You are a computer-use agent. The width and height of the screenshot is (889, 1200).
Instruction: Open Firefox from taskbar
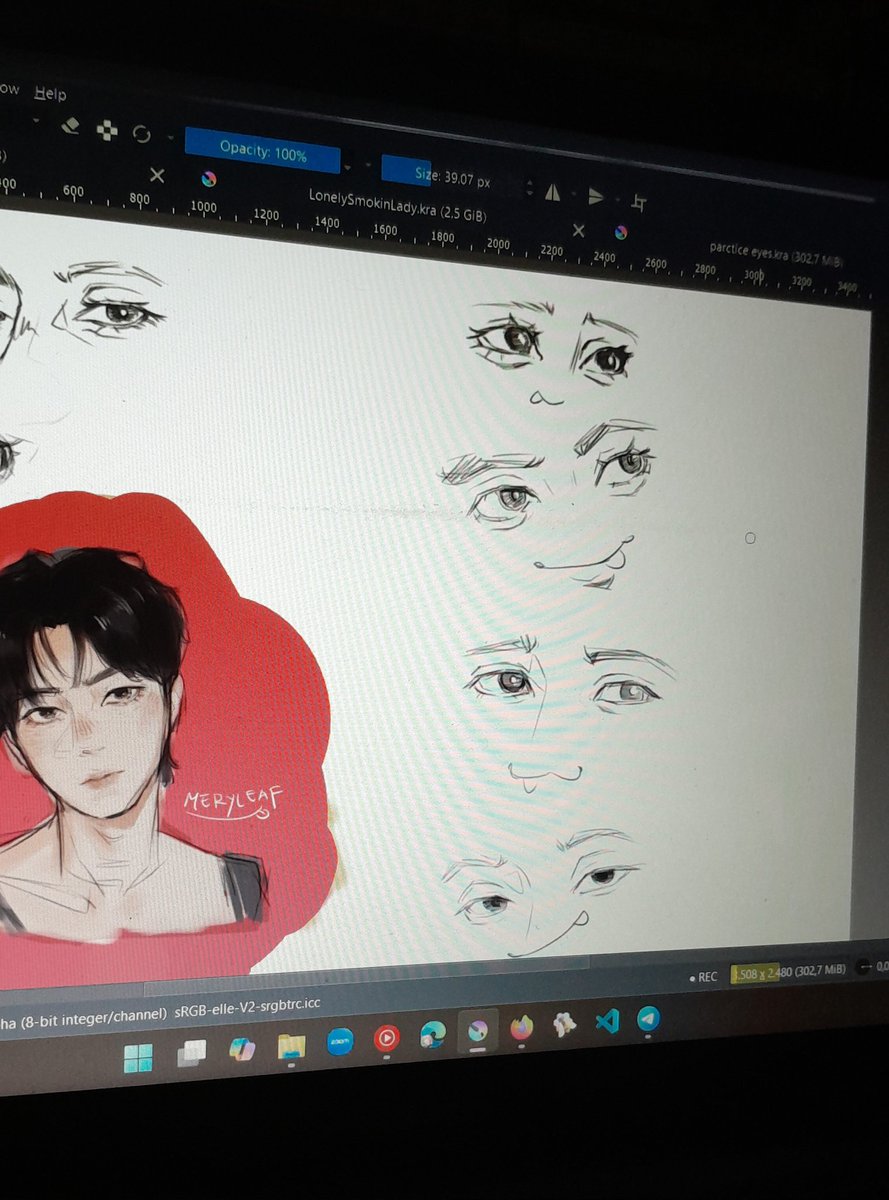click(521, 1027)
